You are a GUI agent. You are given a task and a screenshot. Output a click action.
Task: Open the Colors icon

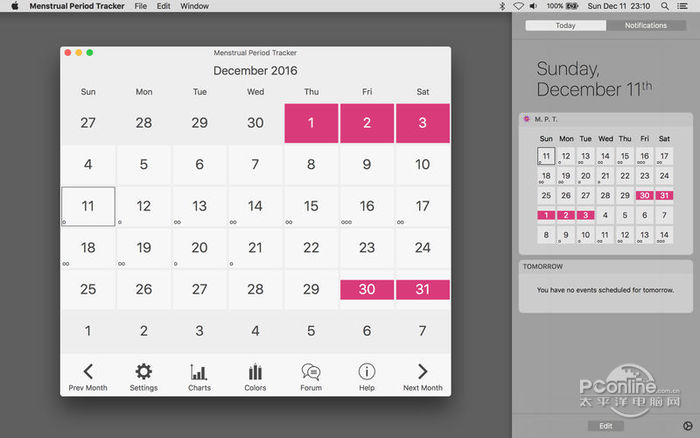255,371
